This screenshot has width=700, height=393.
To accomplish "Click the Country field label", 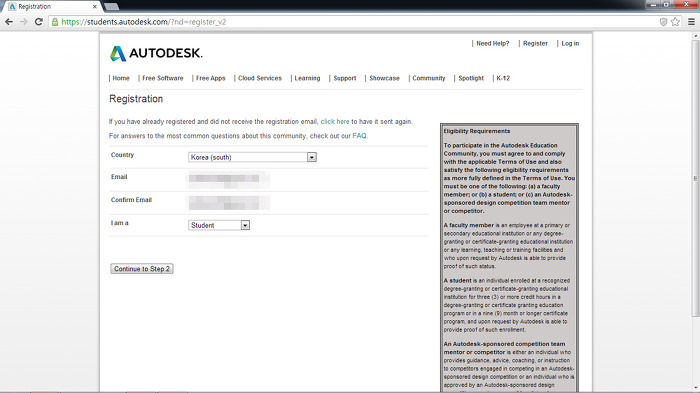I will coord(122,155).
